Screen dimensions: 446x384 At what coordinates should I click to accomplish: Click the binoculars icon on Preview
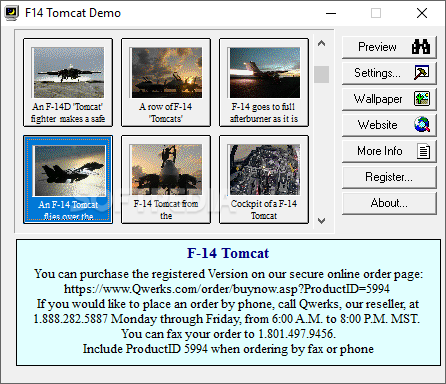click(421, 47)
